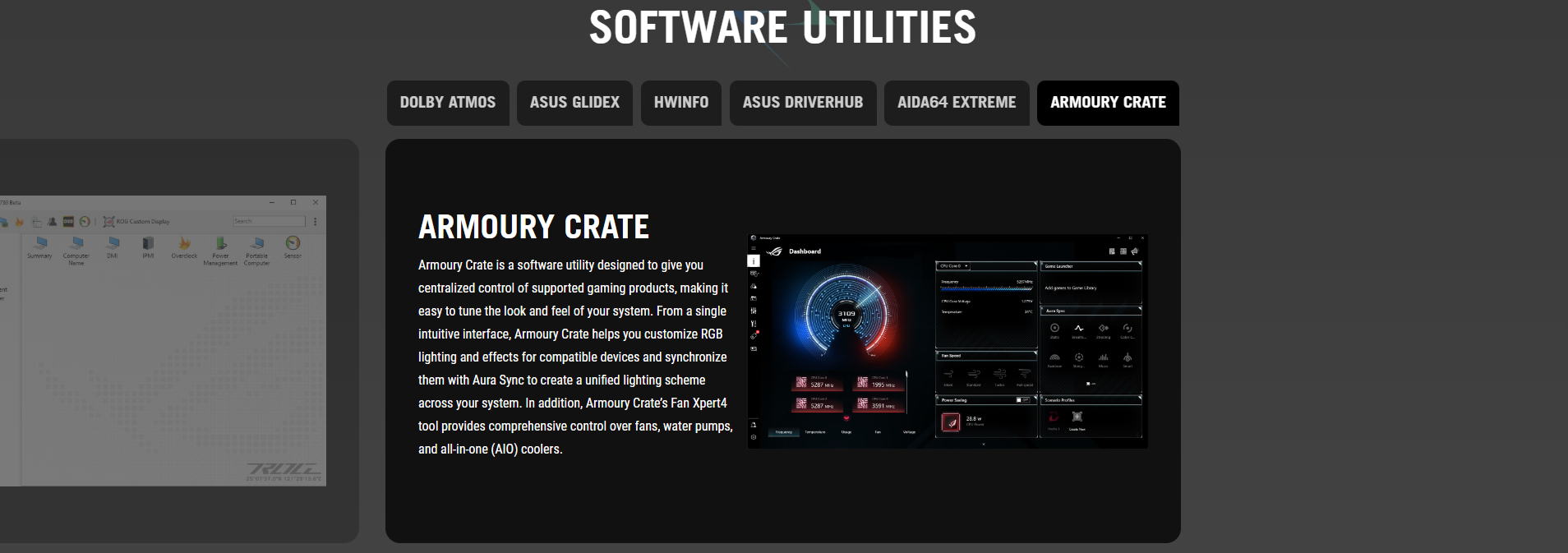Click the megaphone announcements icon on the Dashboard
Viewport: 1568px width, 553px height.
point(1135,251)
